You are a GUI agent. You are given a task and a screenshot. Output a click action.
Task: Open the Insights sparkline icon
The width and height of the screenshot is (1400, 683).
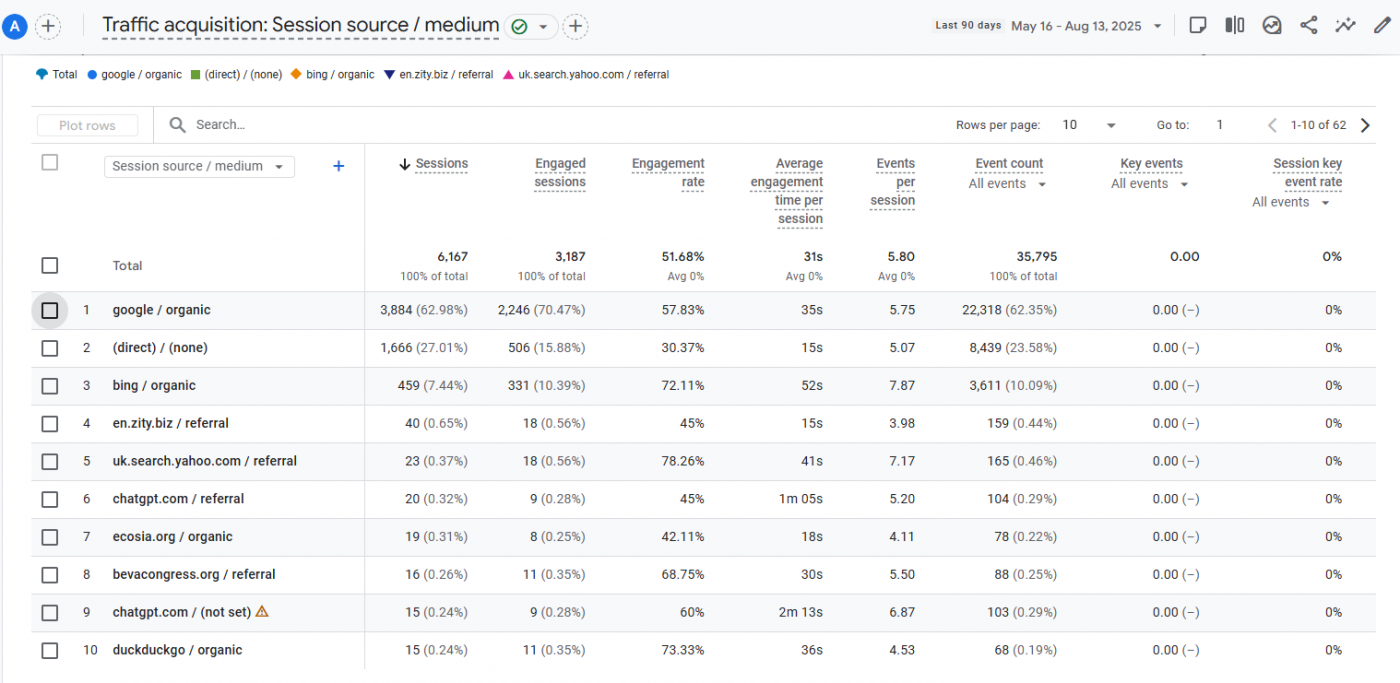pos(1345,26)
